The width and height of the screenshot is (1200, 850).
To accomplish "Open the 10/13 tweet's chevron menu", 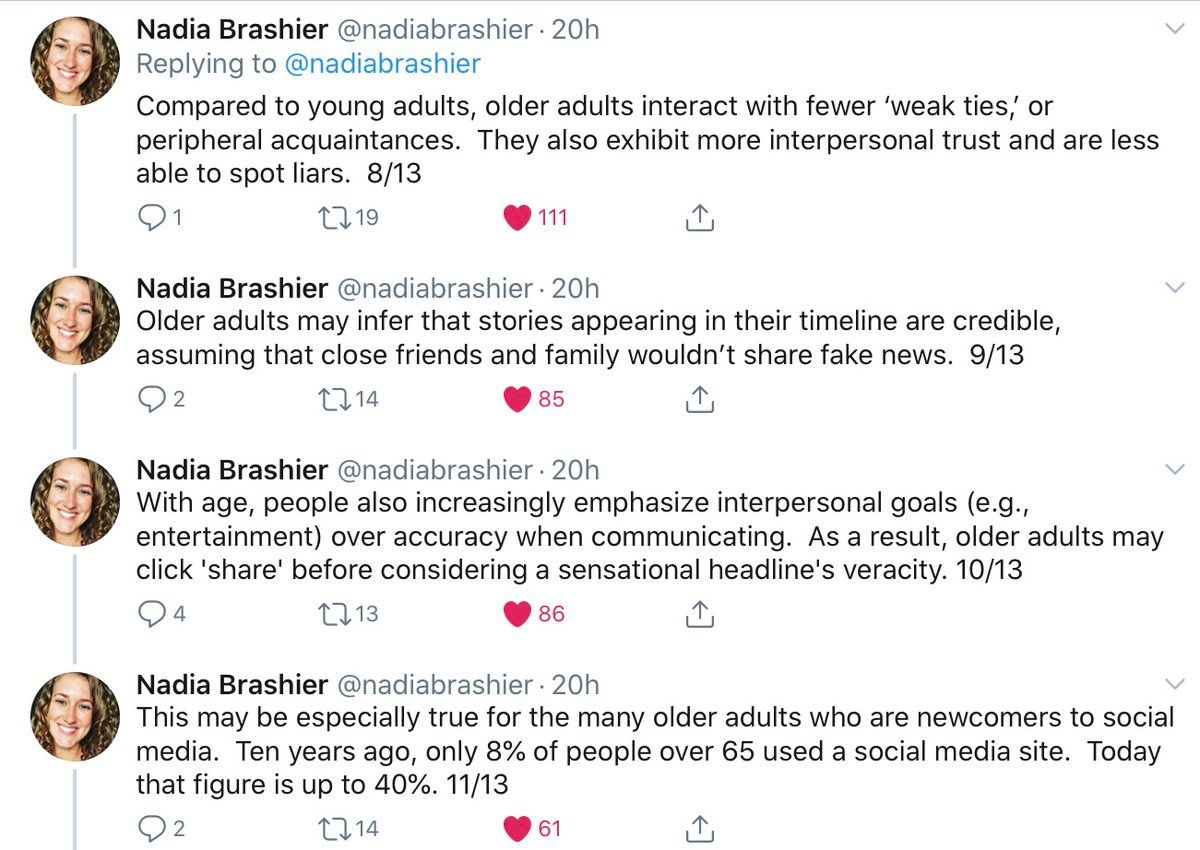I will point(1175,470).
